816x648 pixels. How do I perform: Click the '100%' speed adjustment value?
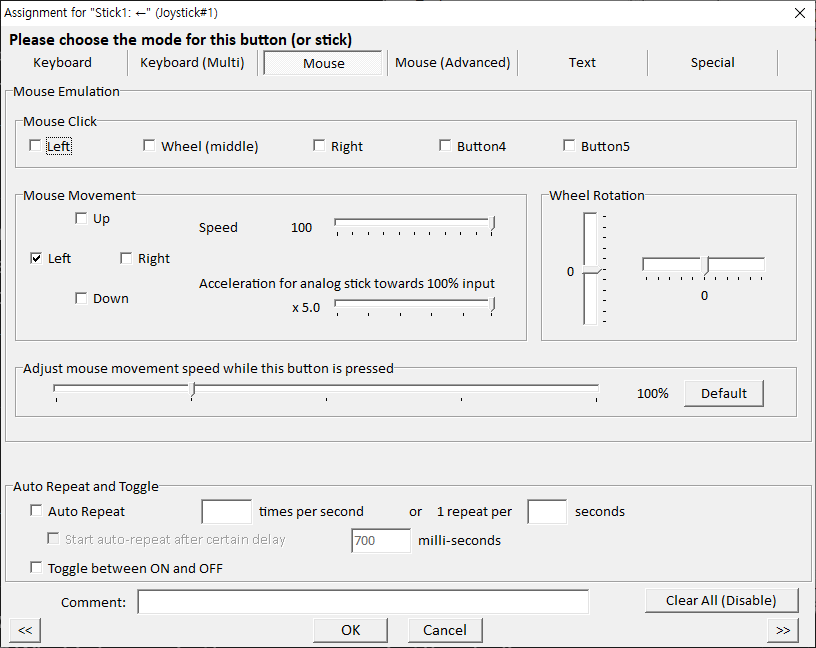click(653, 393)
